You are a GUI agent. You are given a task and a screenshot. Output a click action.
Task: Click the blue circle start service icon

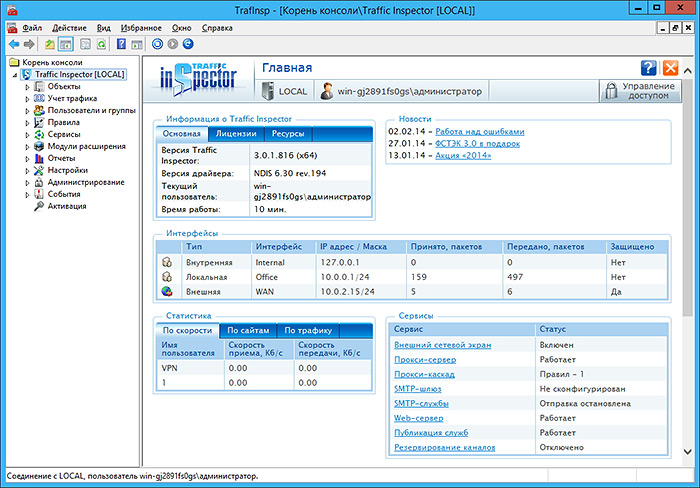tap(157, 44)
